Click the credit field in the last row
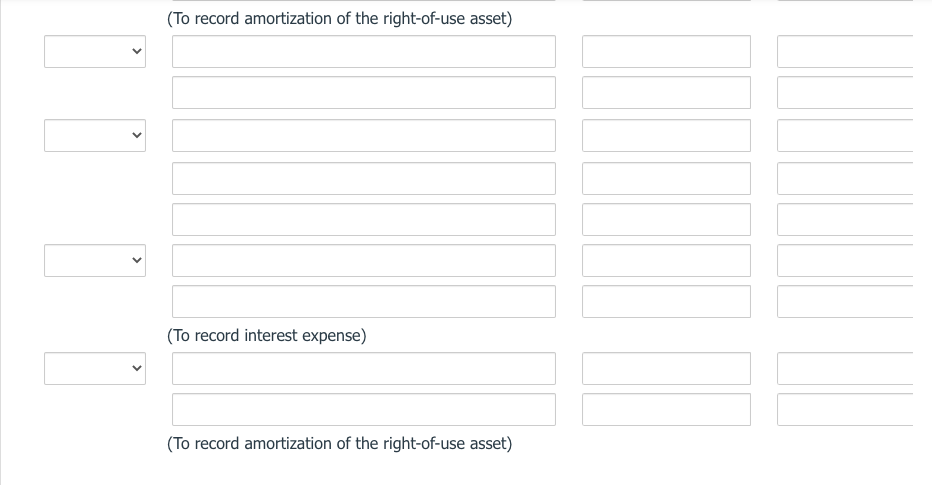Viewport: 932px width, 485px height. (x=845, y=409)
